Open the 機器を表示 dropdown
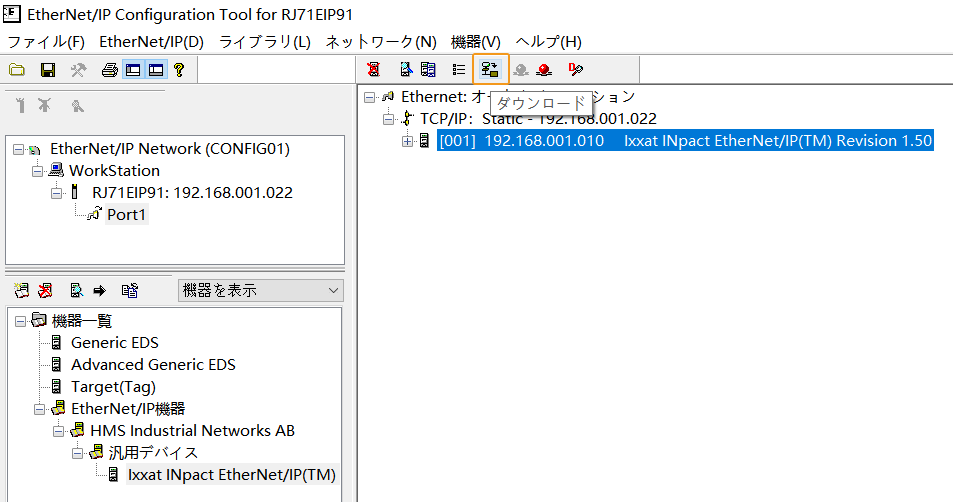The height and width of the screenshot is (502, 953). click(x=261, y=291)
